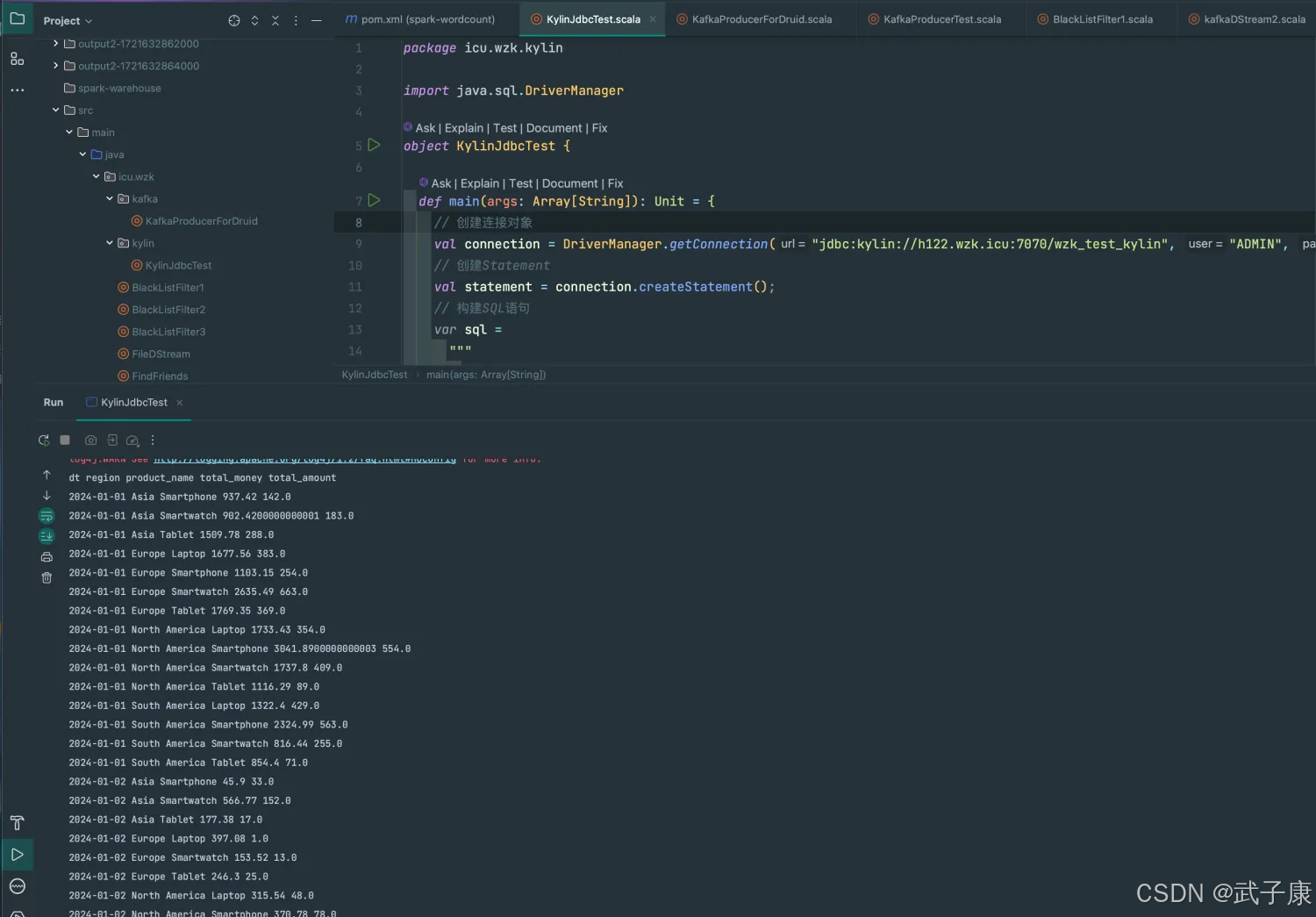Toggle soft-wrap in the Run console

[x=46, y=516]
